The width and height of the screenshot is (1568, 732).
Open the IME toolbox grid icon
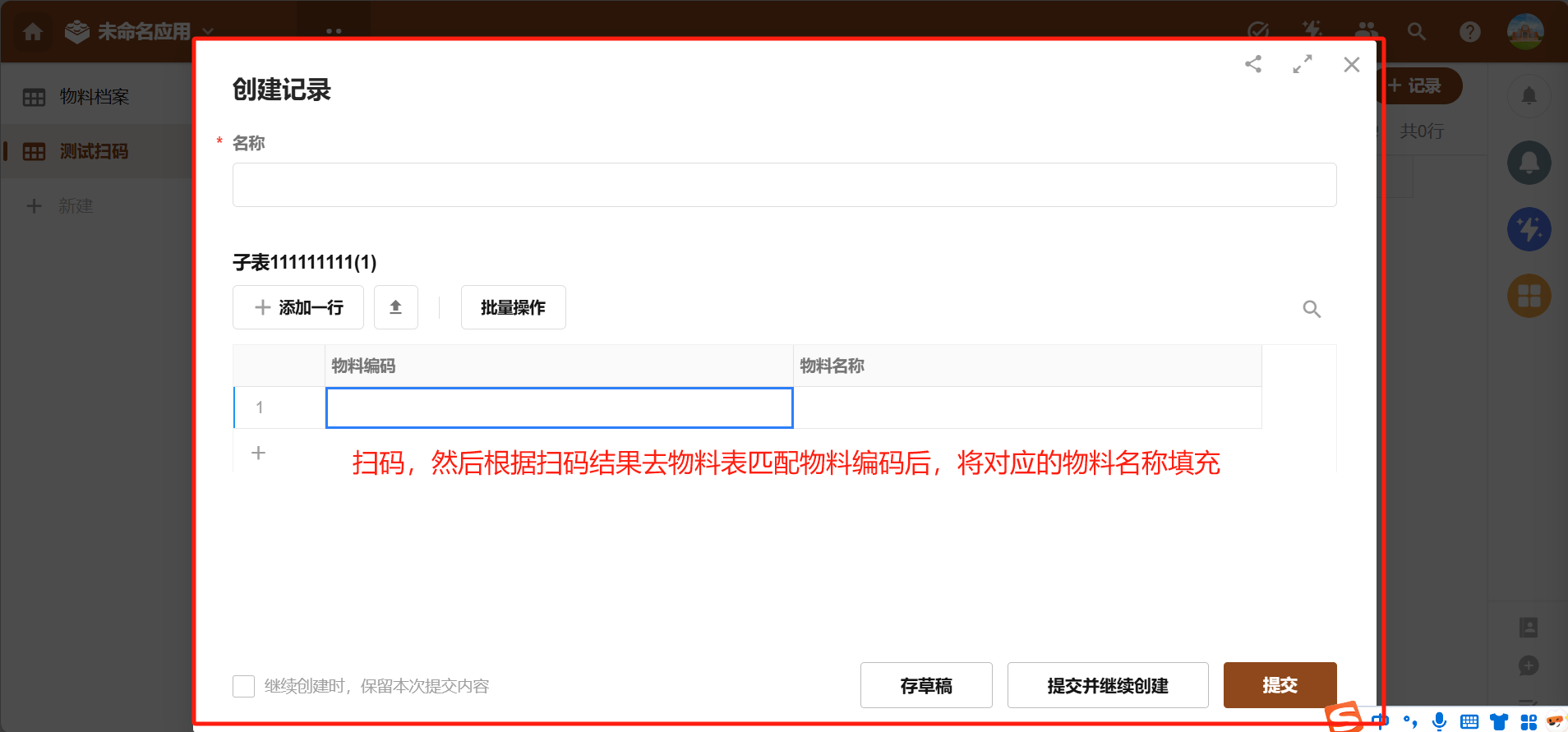click(1529, 722)
